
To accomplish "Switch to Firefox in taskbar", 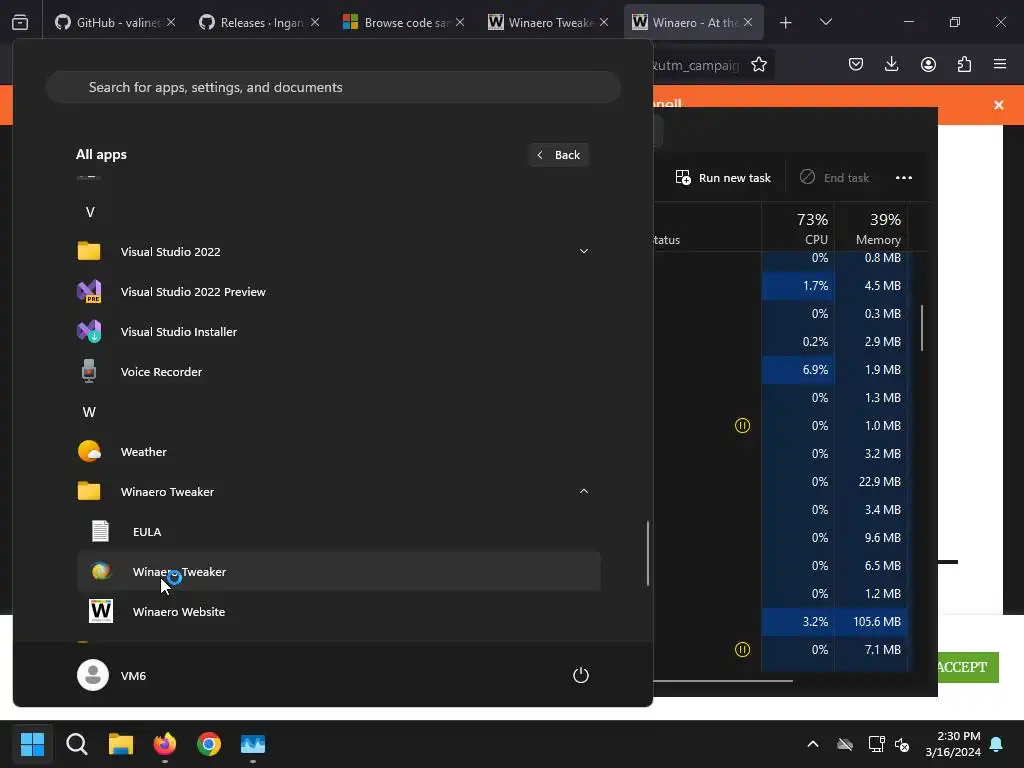I will pos(165,744).
